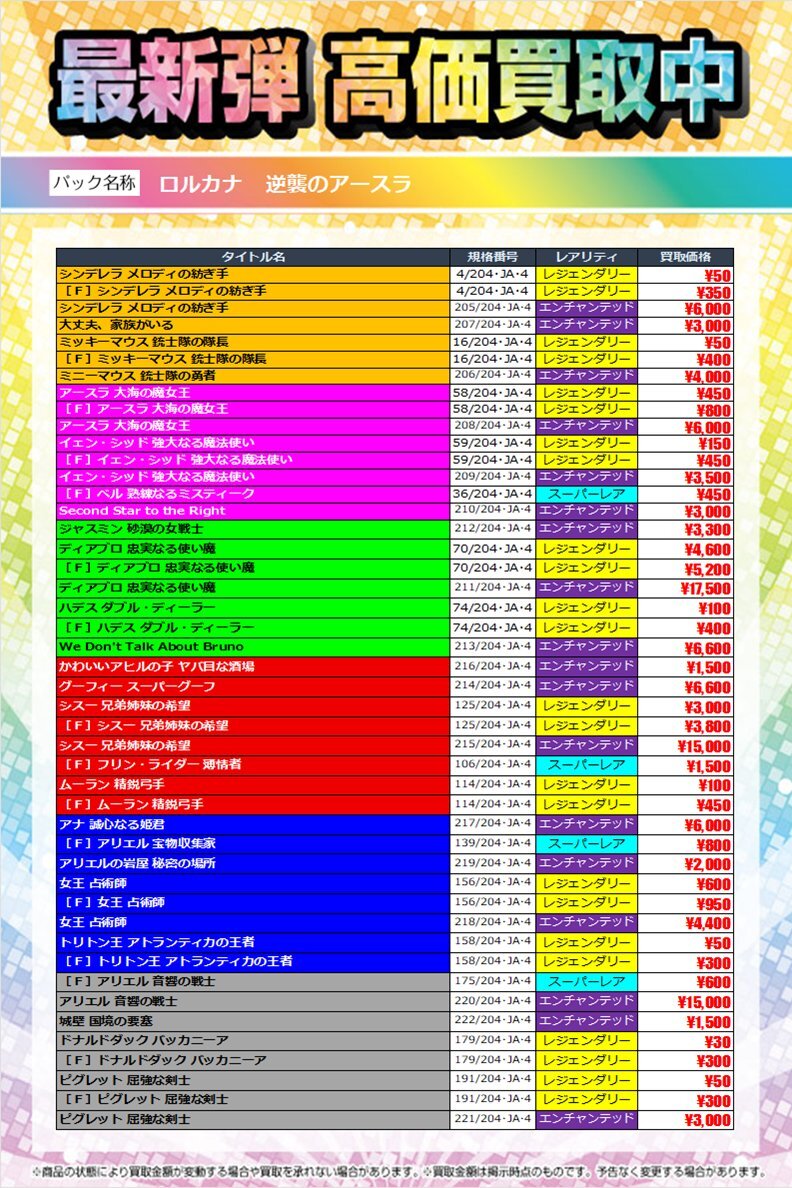Click the 最新弾 高価買取中 banner title
Image resolution: width=792 pixels, height=1188 pixels.
pos(396,83)
